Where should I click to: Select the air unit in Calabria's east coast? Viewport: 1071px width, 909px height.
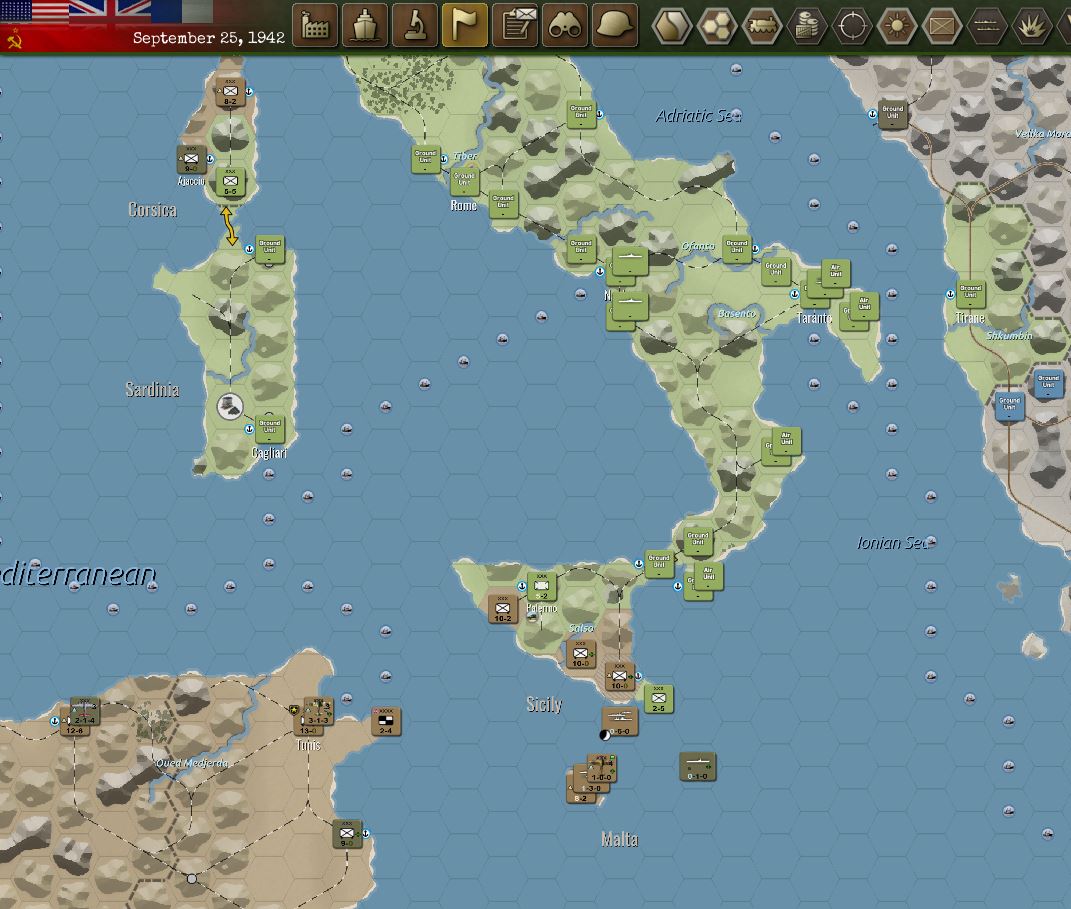click(786, 441)
